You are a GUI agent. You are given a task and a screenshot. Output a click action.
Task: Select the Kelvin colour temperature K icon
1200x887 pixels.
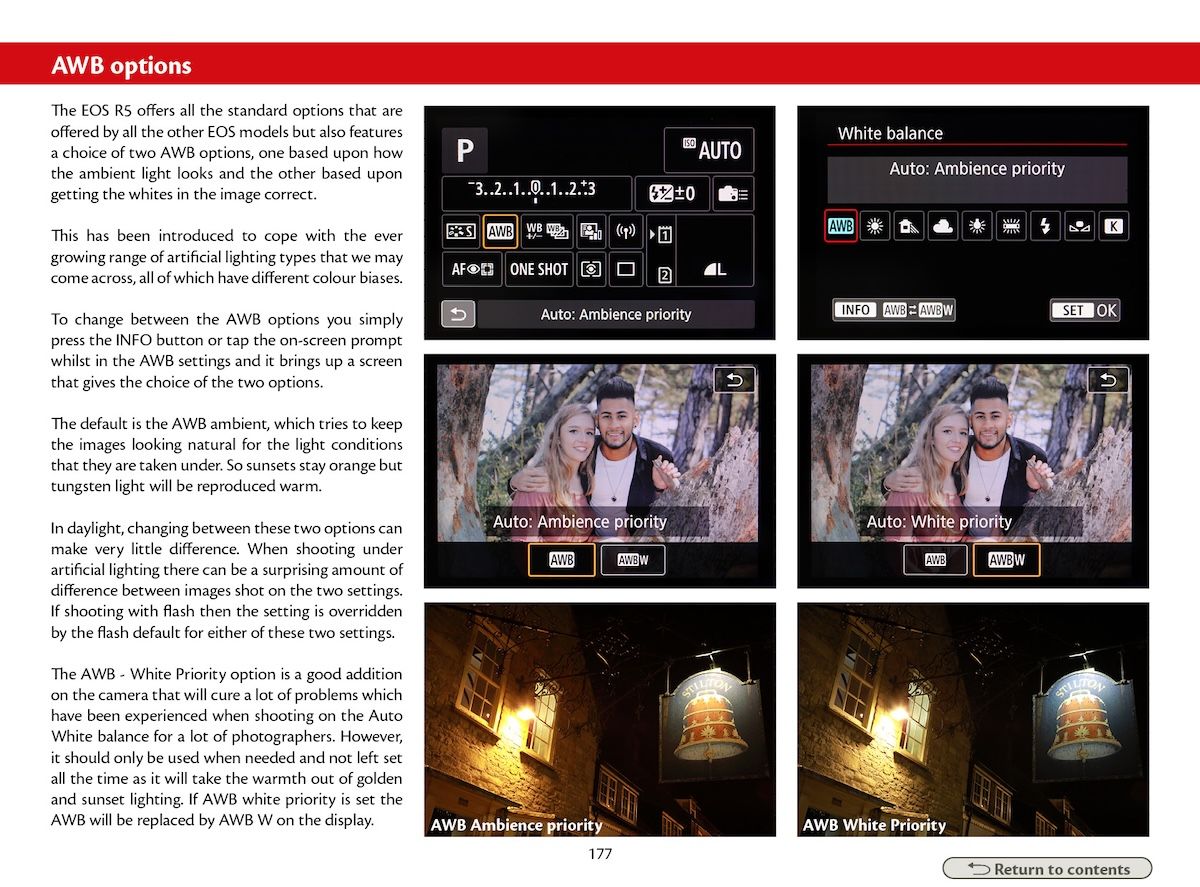pyautogui.click(x=1113, y=226)
